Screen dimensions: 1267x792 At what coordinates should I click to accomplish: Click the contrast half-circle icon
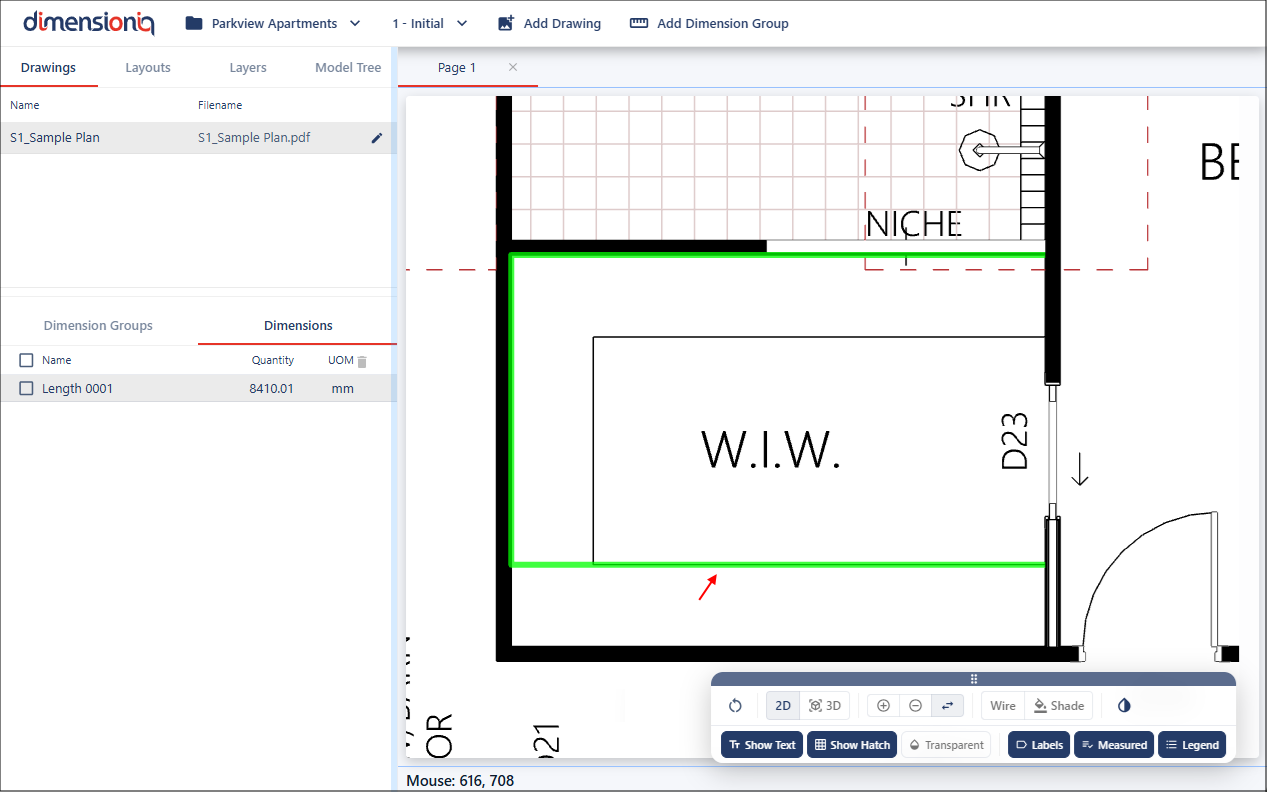tap(1124, 706)
